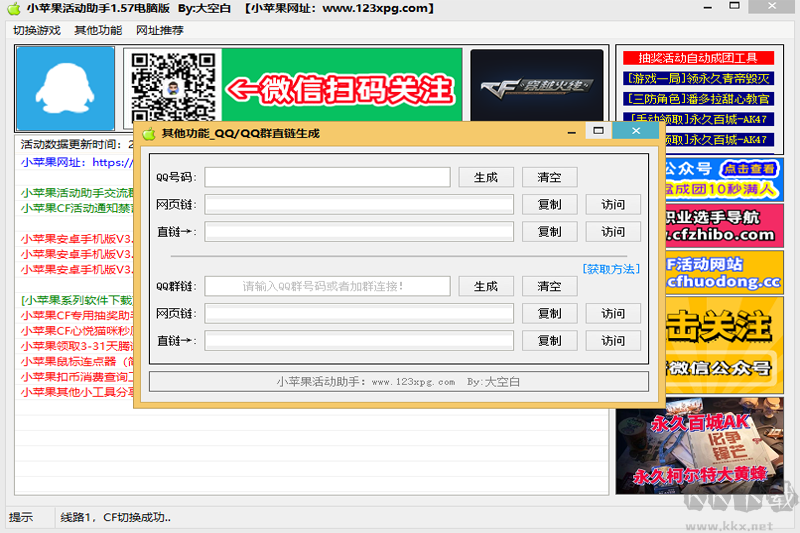Click 小苹果CF活动通知 green list row
Viewport: 800px width, 533px height.
coord(77,208)
